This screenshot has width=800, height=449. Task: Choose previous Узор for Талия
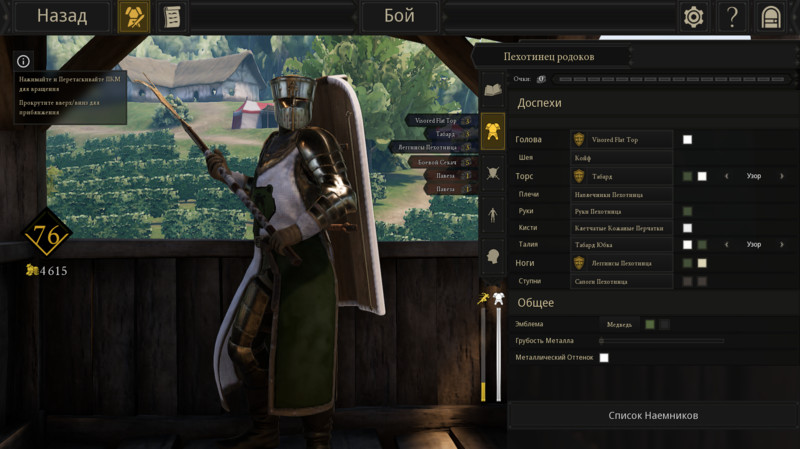[x=727, y=244]
